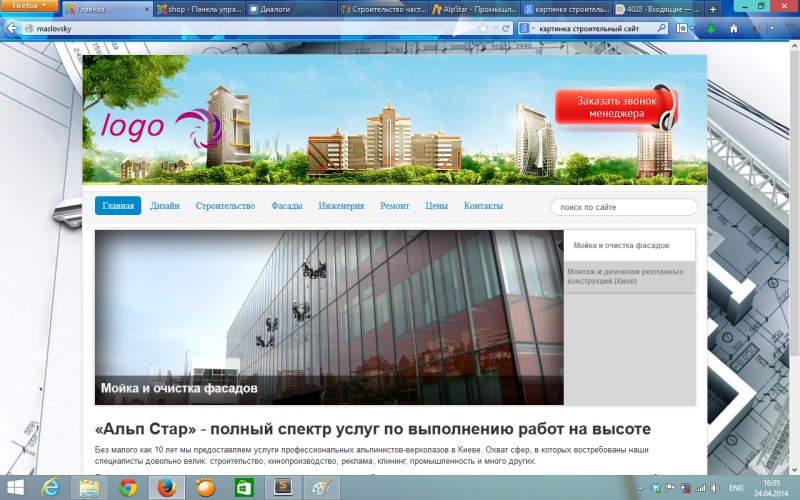This screenshot has height=500, width=800.
Task: Switch to the 'shop - Панель упра...' tab
Action: click(199, 9)
